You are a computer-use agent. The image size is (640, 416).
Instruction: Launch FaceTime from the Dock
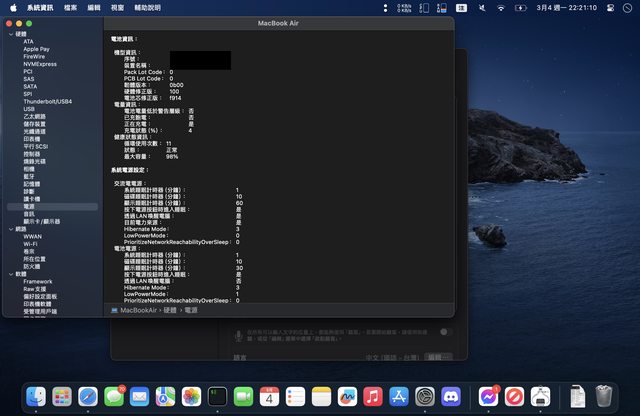tap(243, 396)
